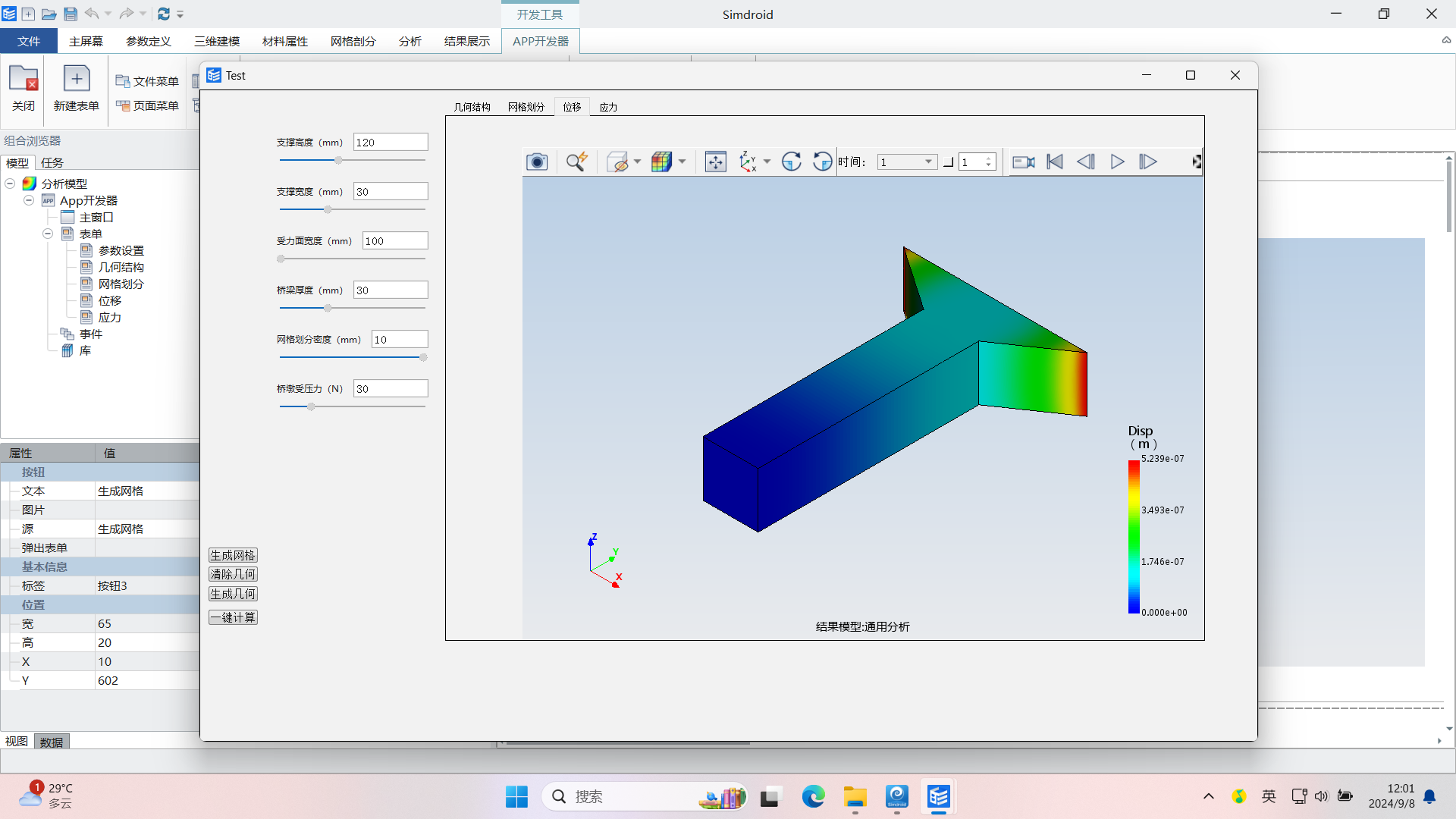Click the colored cube display mode icon
The width and height of the screenshot is (1456, 819).
(661, 162)
